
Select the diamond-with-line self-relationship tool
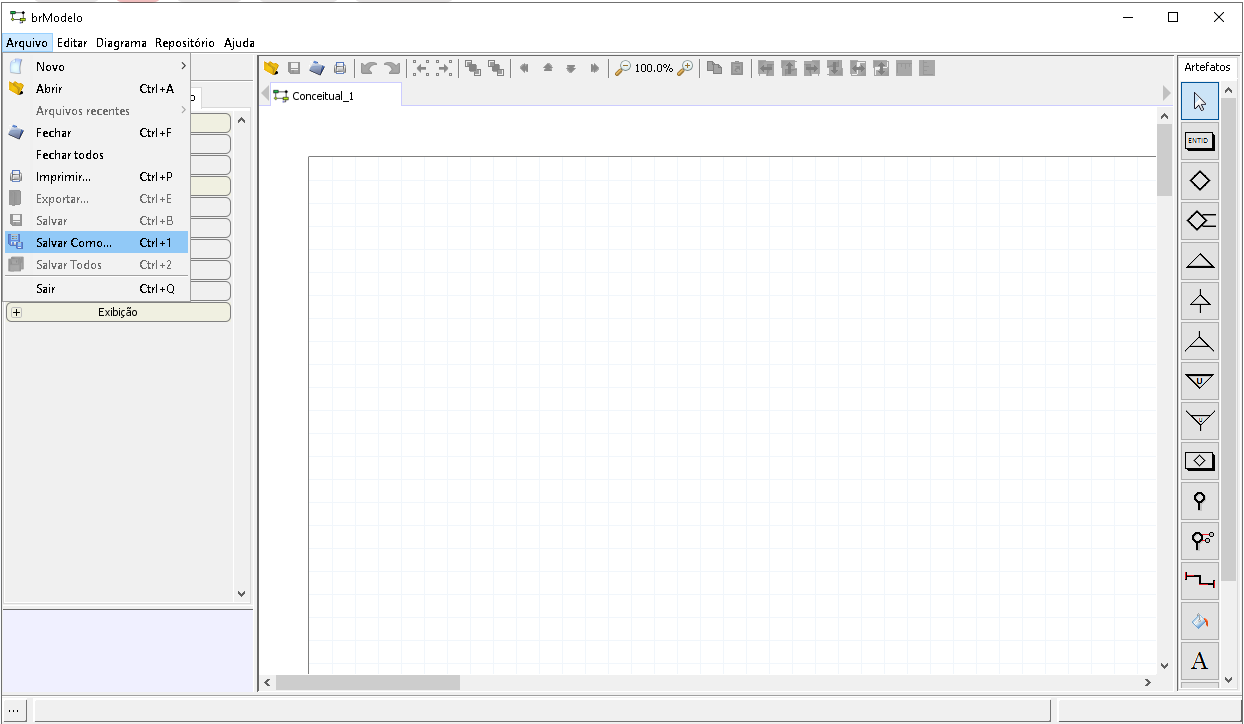pyautogui.click(x=1200, y=221)
